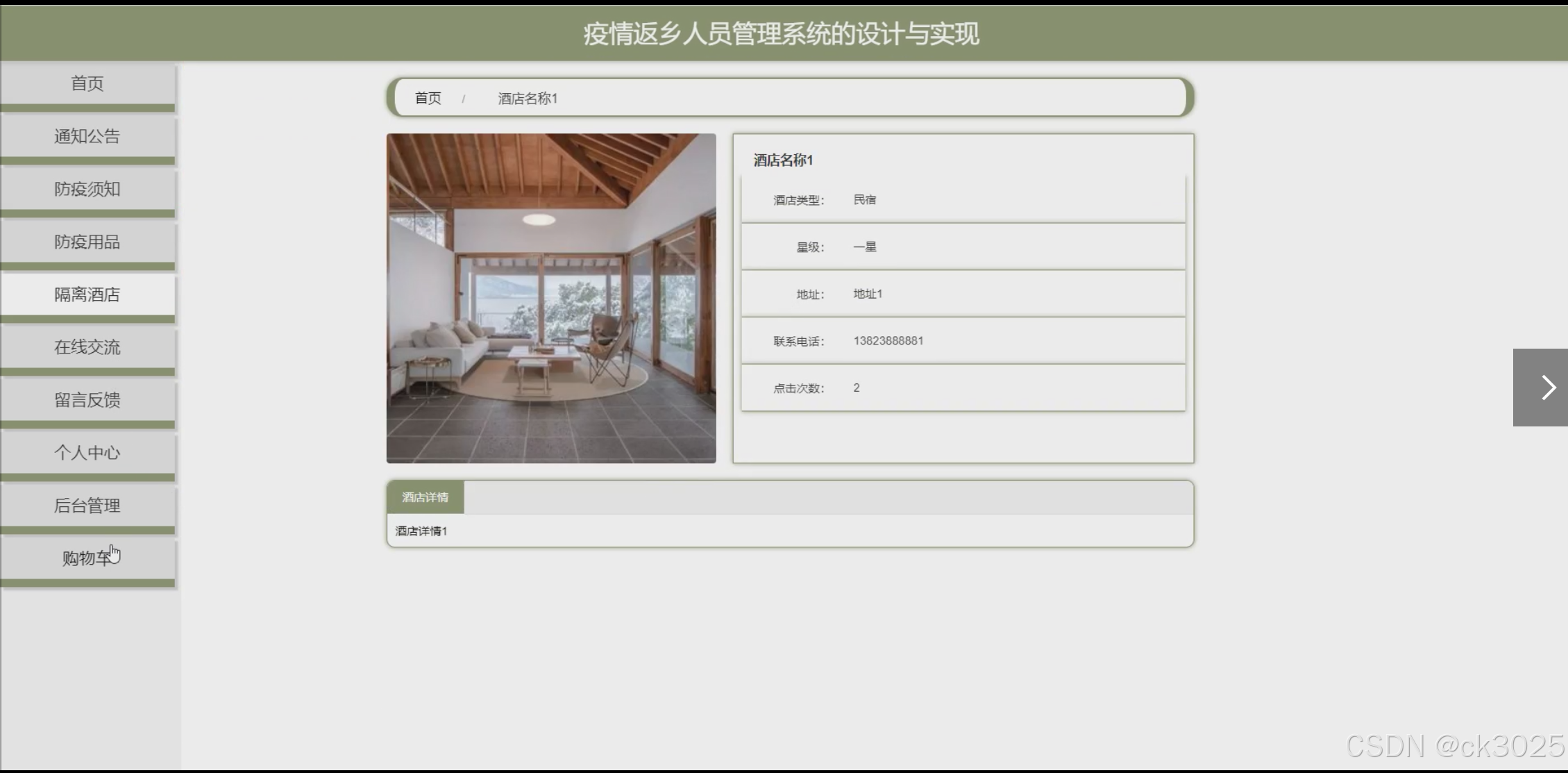The image size is (1568, 773).
Task: Open the 首页 sidebar menu item
Action: click(x=87, y=84)
